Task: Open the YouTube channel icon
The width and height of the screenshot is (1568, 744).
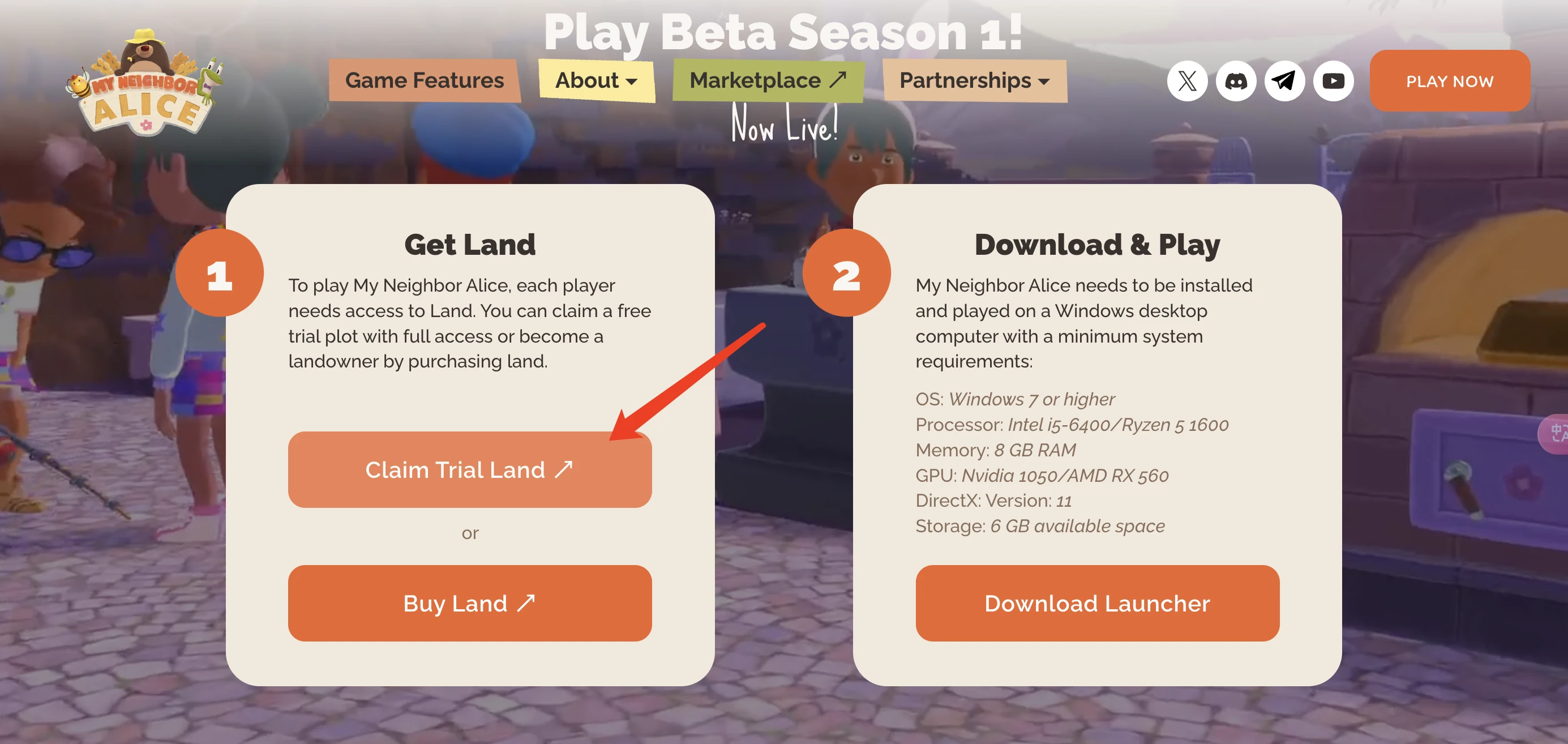Action: pyautogui.click(x=1333, y=81)
